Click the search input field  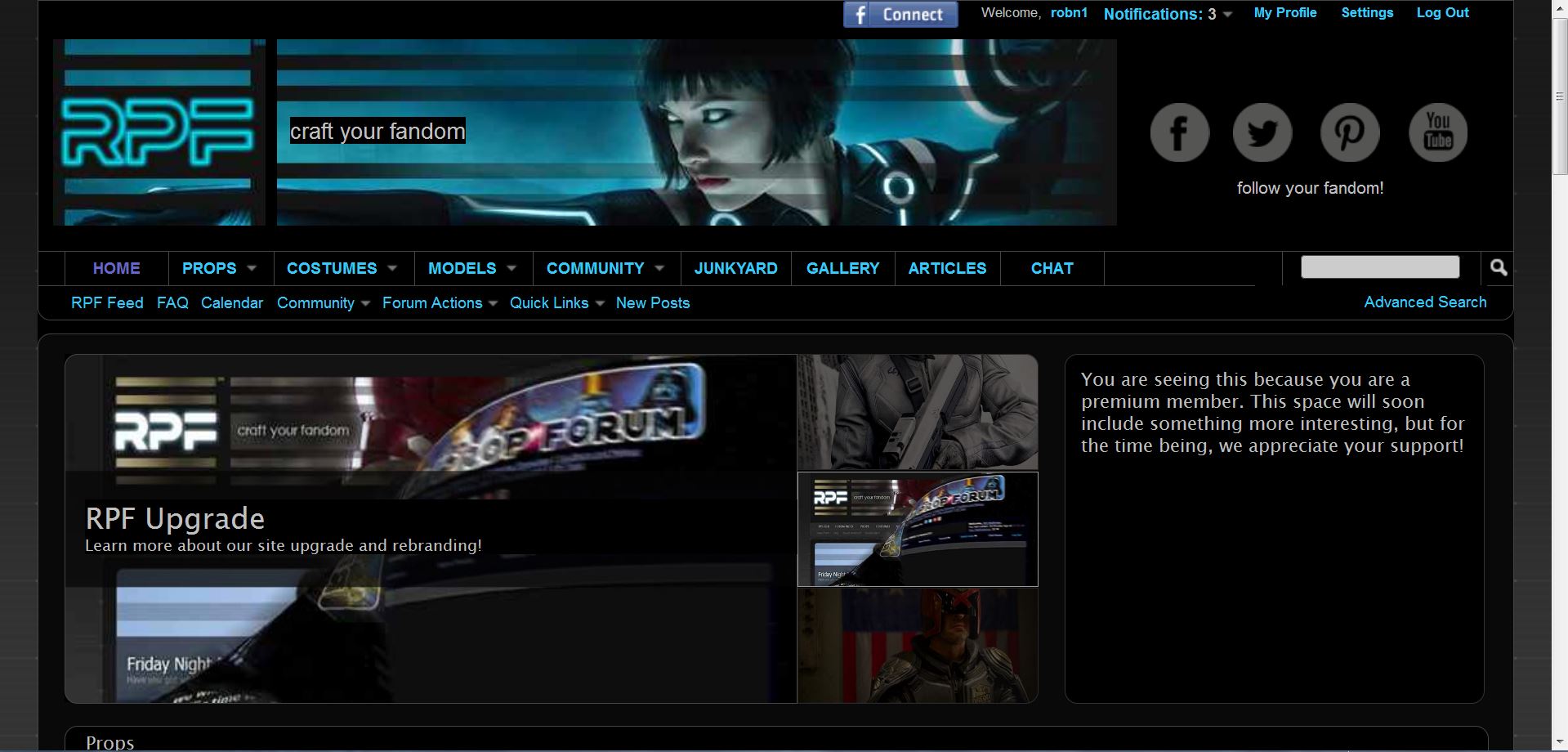coord(1379,267)
